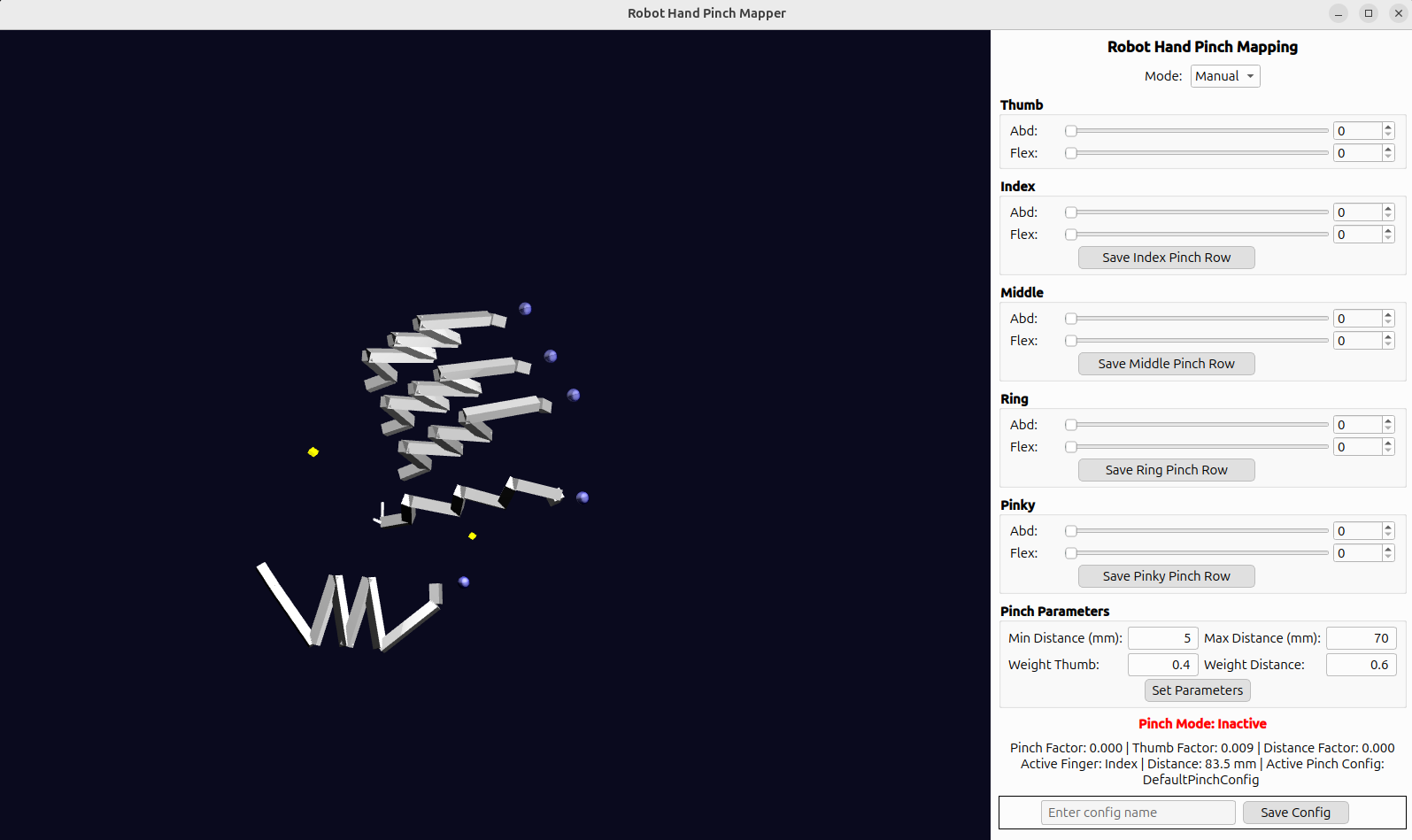Image resolution: width=1412 pixels, height=840 pixels.
Task: Decrease Middle Flex value with down arrow
Action: click(x=1388, y=345)
